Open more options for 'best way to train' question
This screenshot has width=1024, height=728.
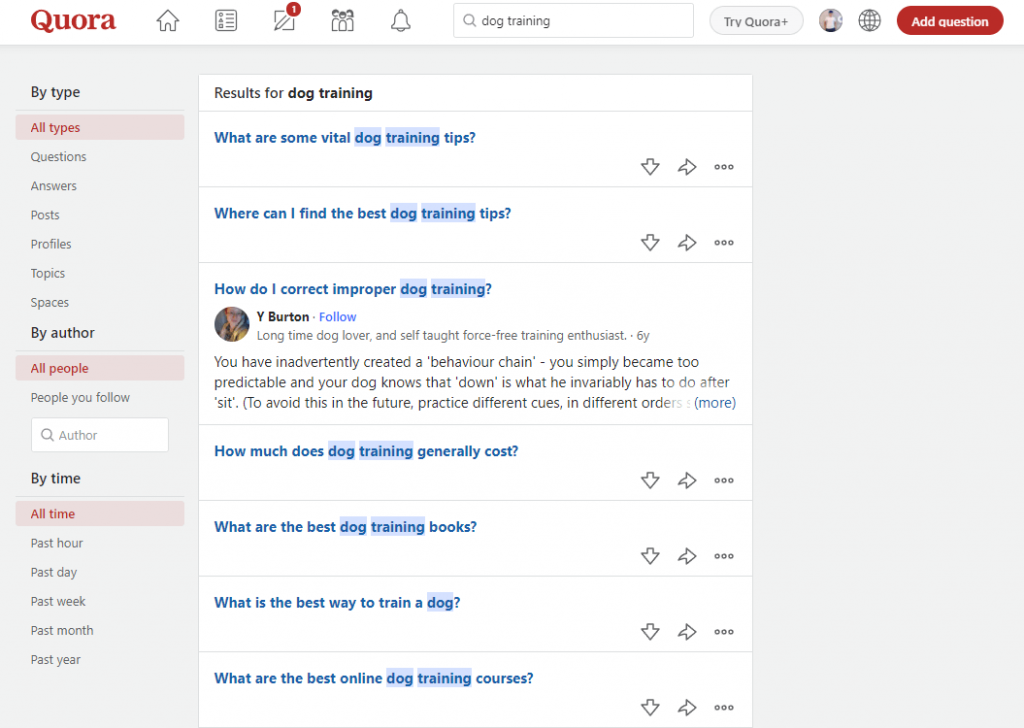724,631
